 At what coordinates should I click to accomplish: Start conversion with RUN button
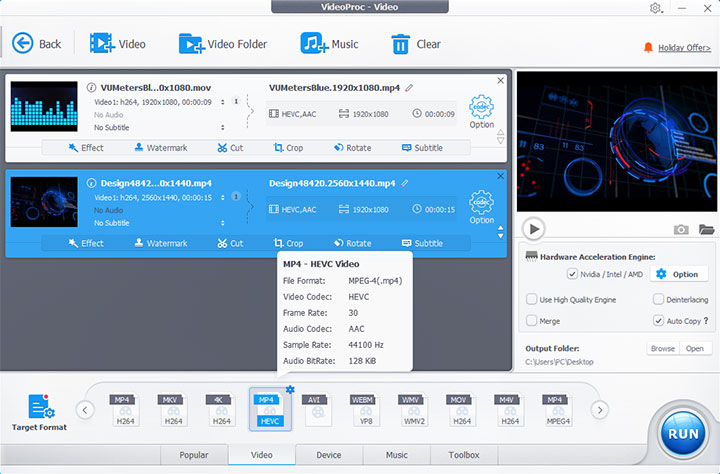[683, 434]
